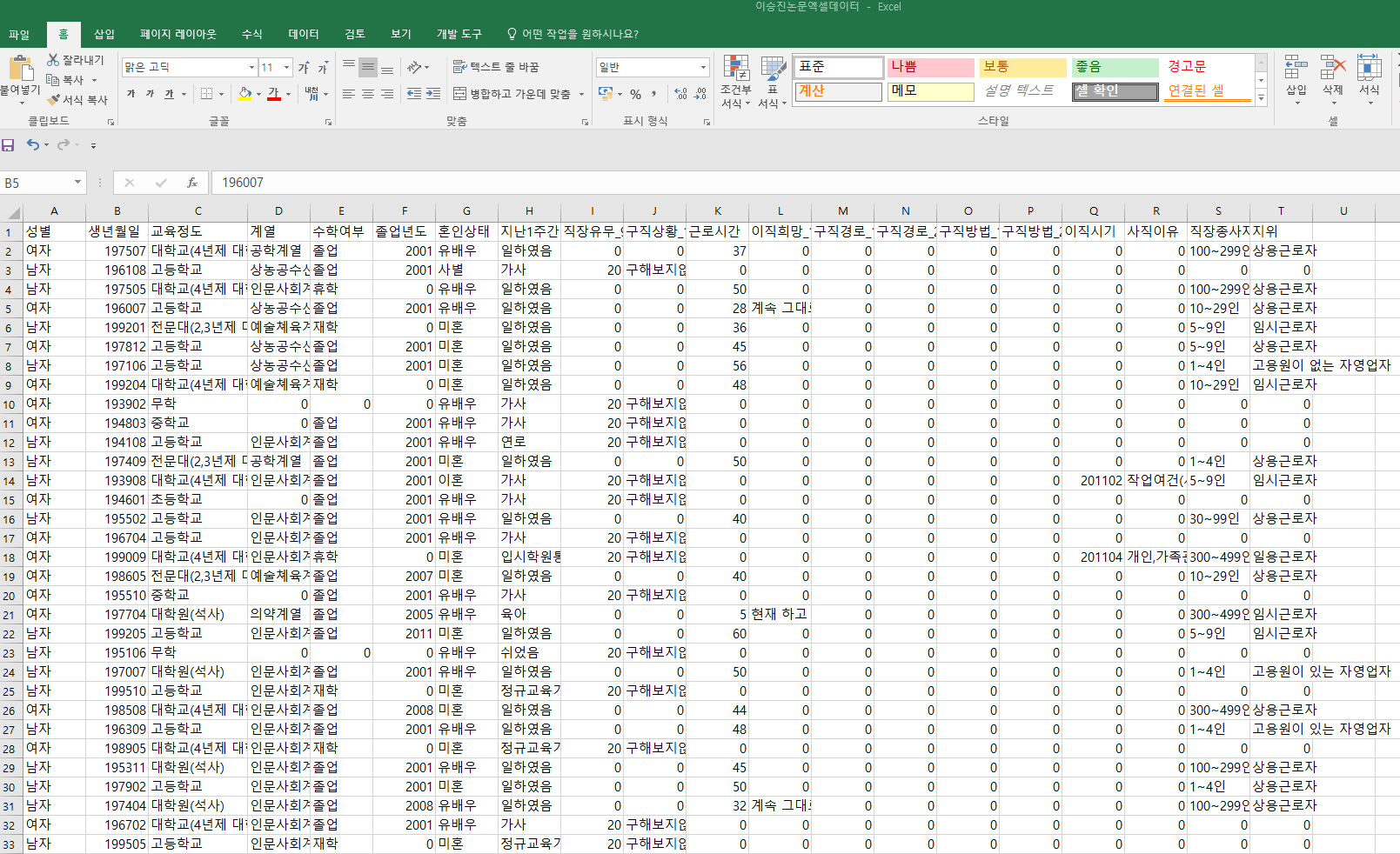Click the Percent style icon

tap(635, 94)
